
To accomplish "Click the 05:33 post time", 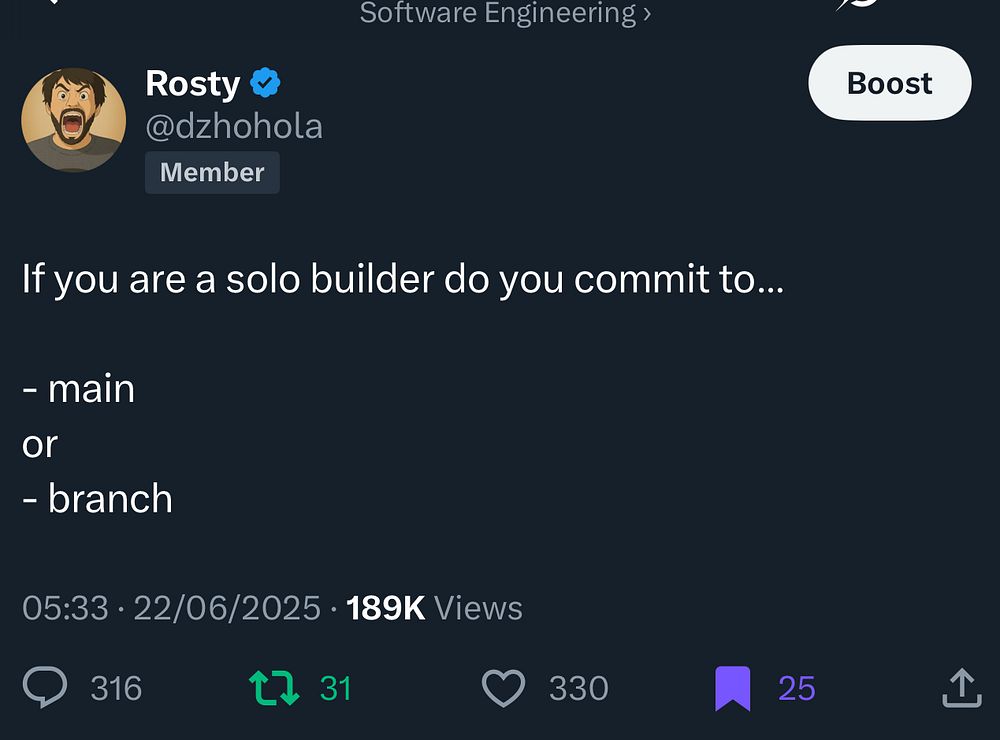I will [x=65, y=608].
